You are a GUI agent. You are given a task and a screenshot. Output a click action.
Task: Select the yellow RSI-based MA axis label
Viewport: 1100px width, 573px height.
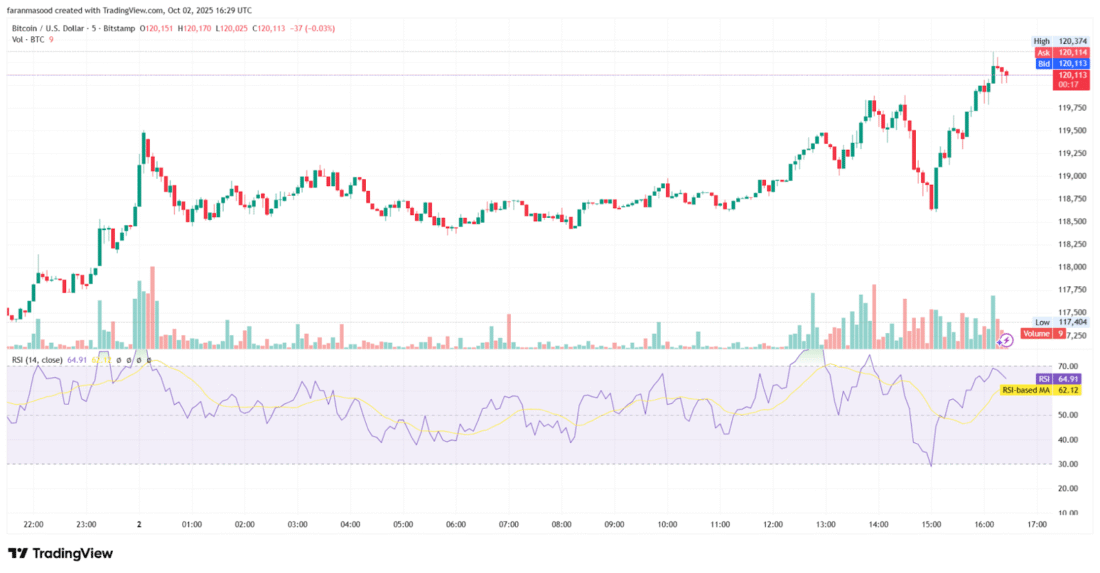[1051, 390]
